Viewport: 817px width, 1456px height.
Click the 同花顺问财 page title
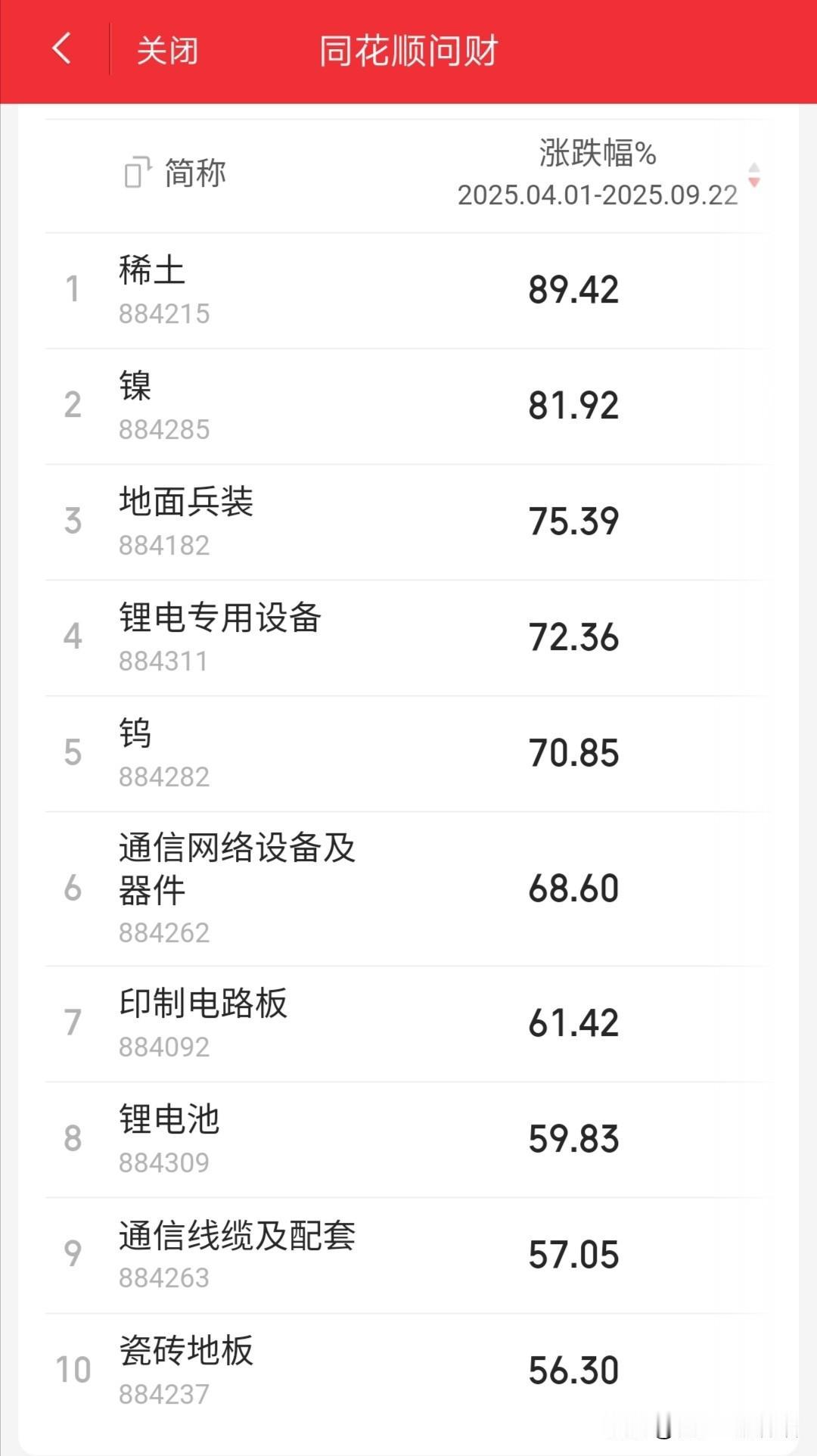[x=408, y=51]
